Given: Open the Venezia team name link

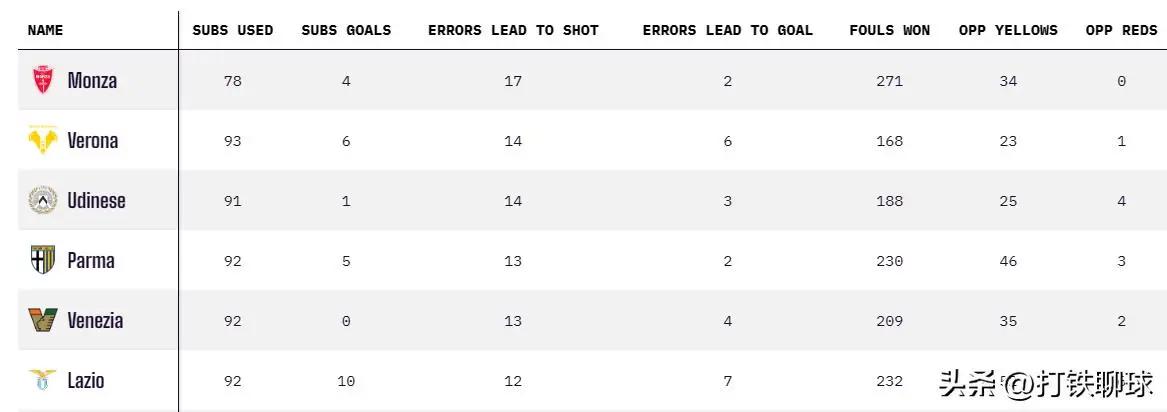Looking at the screenshot, I should coord(95,320).
